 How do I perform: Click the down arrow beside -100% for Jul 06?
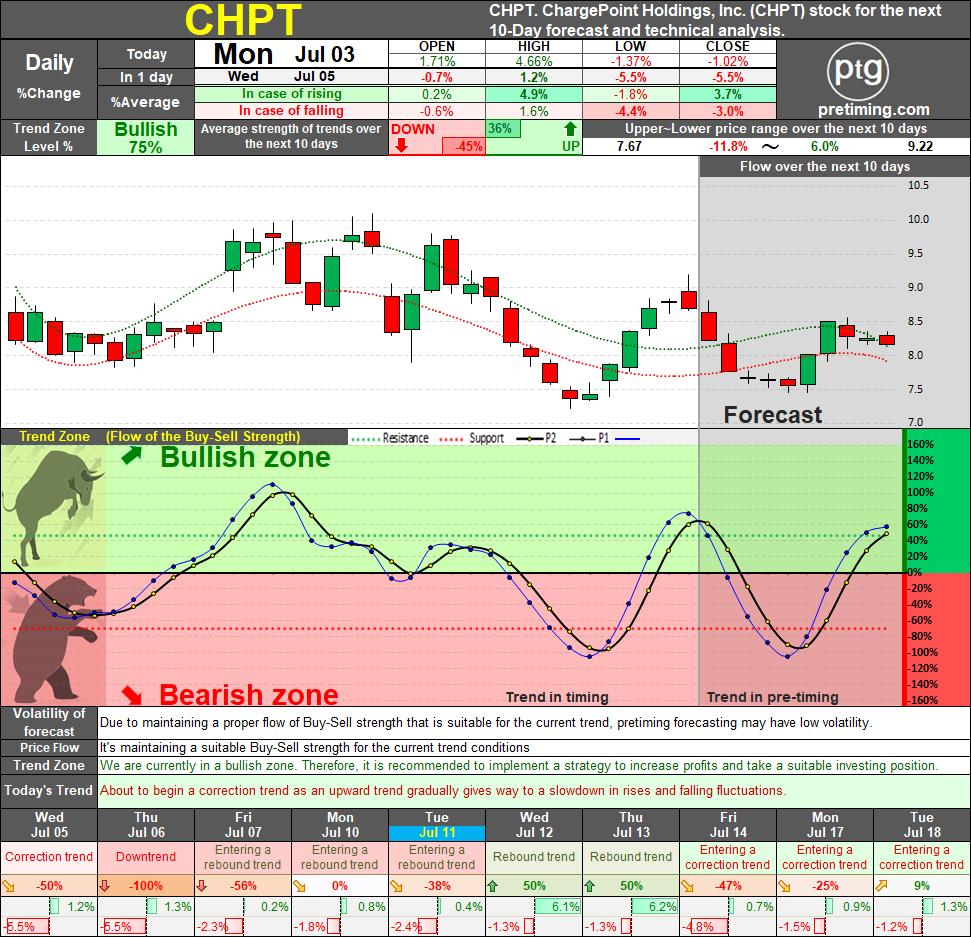(x=105, y=886)
